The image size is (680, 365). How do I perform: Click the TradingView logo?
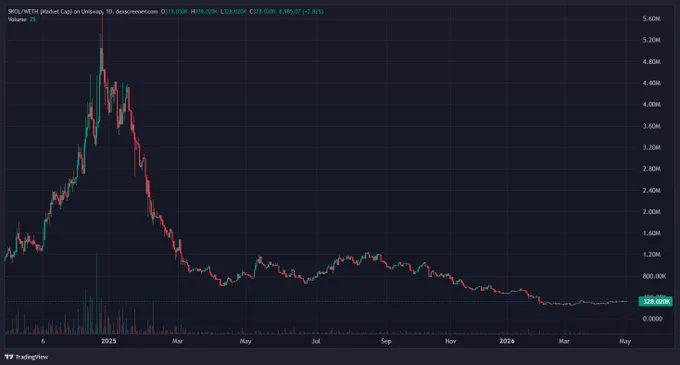26,357
